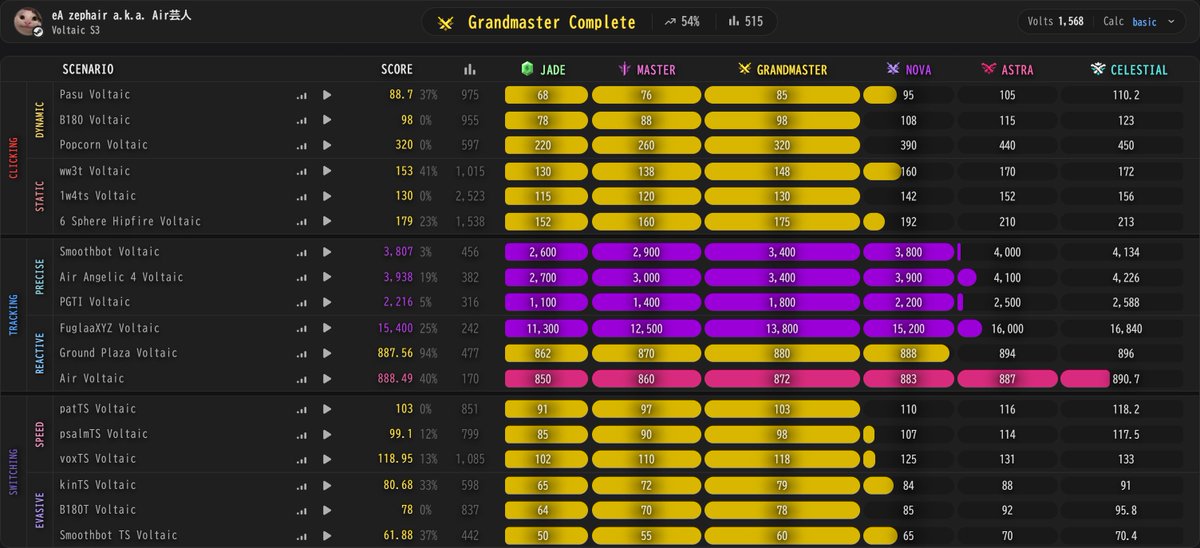
Task: Play the B180 Voltaic scenario
Action: tap(326, 120)
